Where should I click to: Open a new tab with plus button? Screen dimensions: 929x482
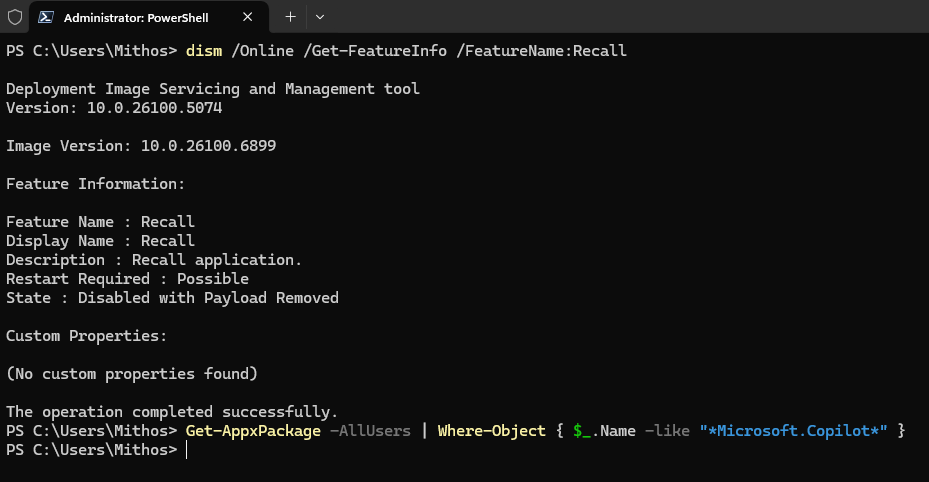(x=290, y=17)
